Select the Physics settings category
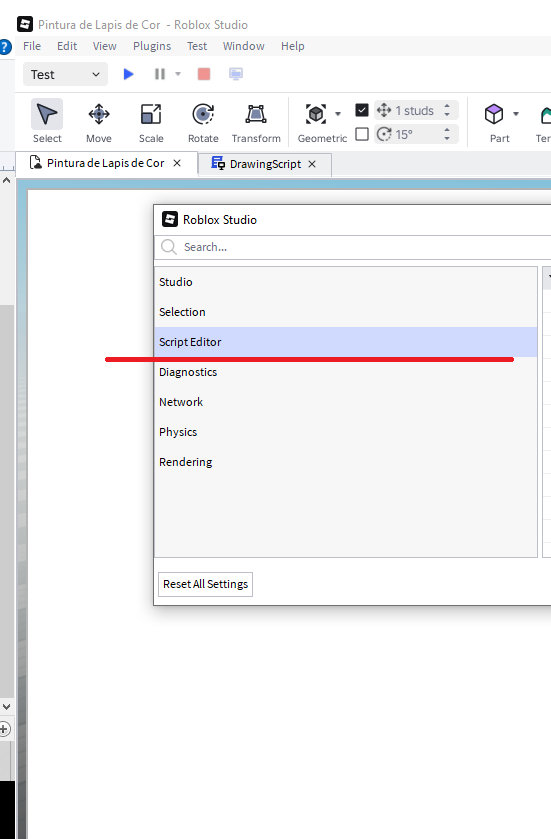The width and height of the screenshot is (551, 839). (346, 432)
